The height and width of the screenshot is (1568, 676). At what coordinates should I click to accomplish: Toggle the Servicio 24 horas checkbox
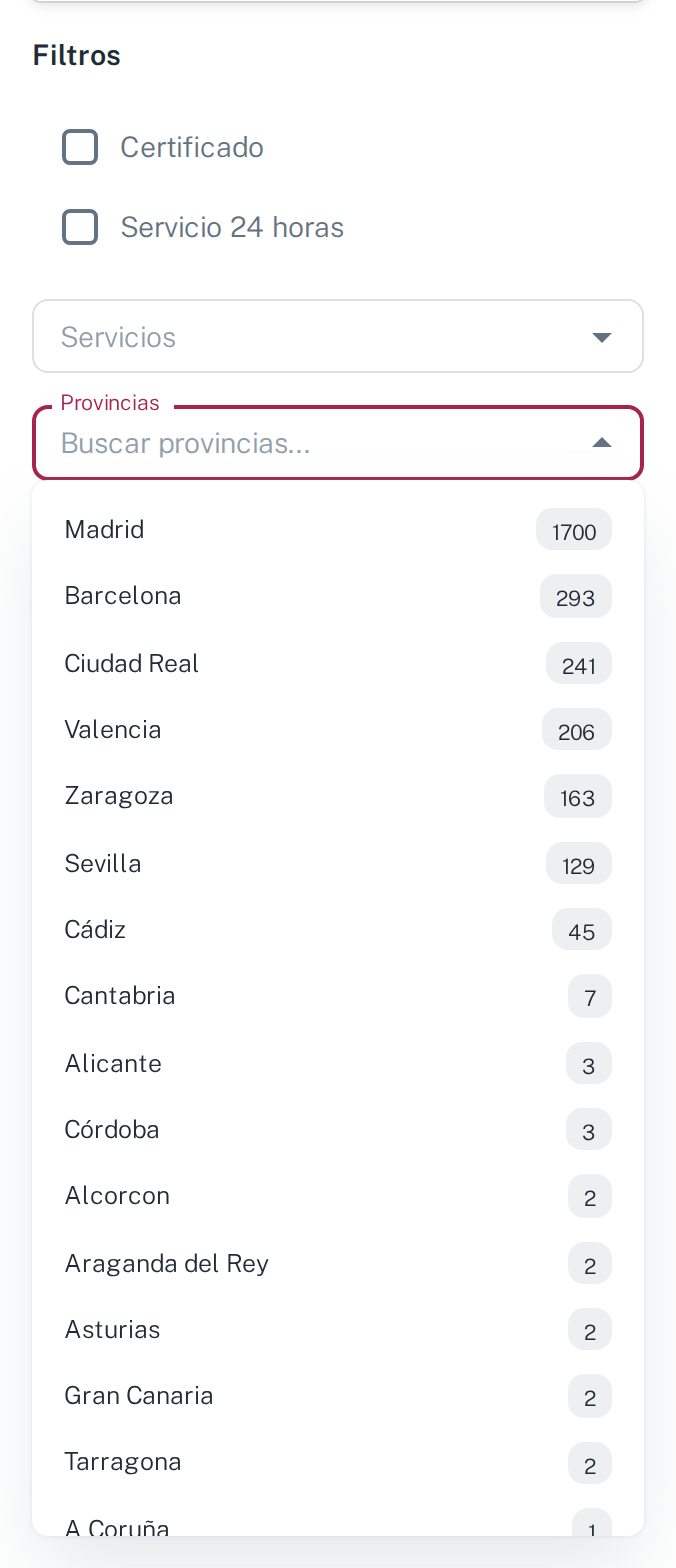pyautogui.click(x=80, y=227)
